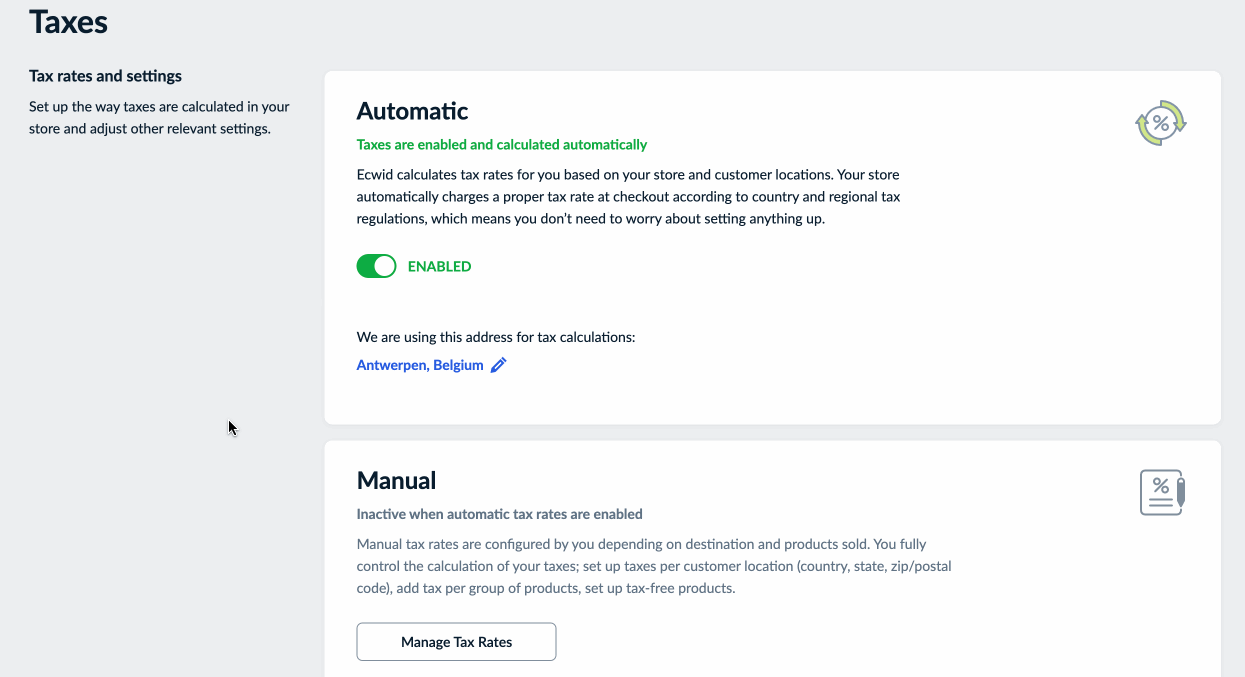
Task: Click 'Inactive when automatic tax rates are enabled' note
Action: (x=500, y=514)
